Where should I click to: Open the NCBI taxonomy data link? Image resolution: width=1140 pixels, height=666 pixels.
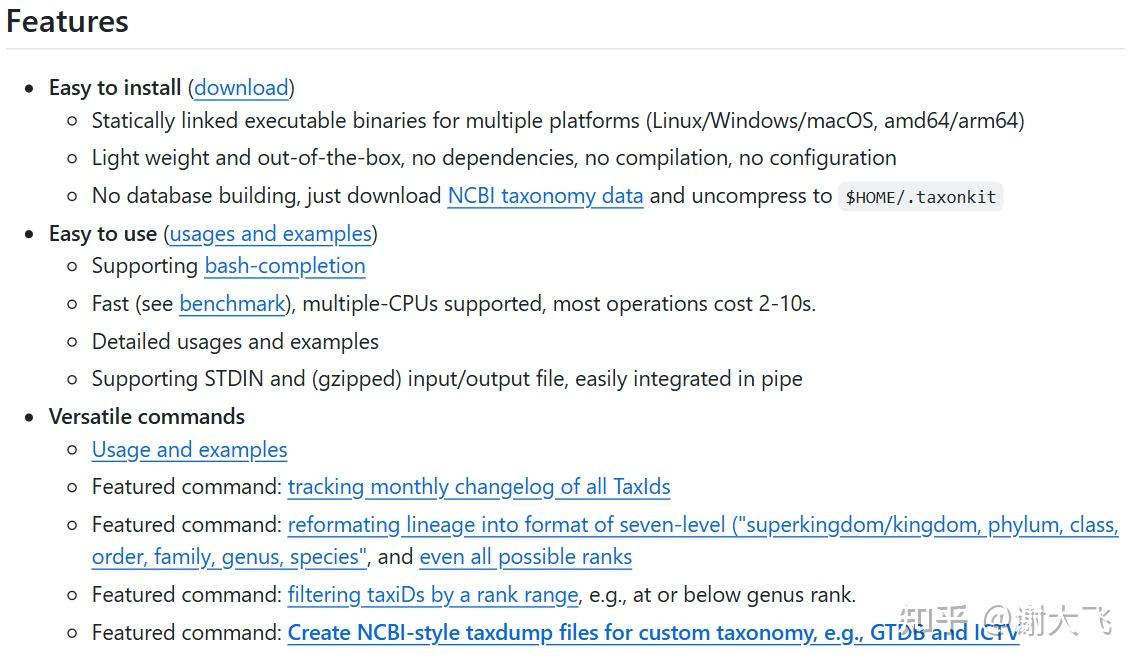(x=545, y=196)
